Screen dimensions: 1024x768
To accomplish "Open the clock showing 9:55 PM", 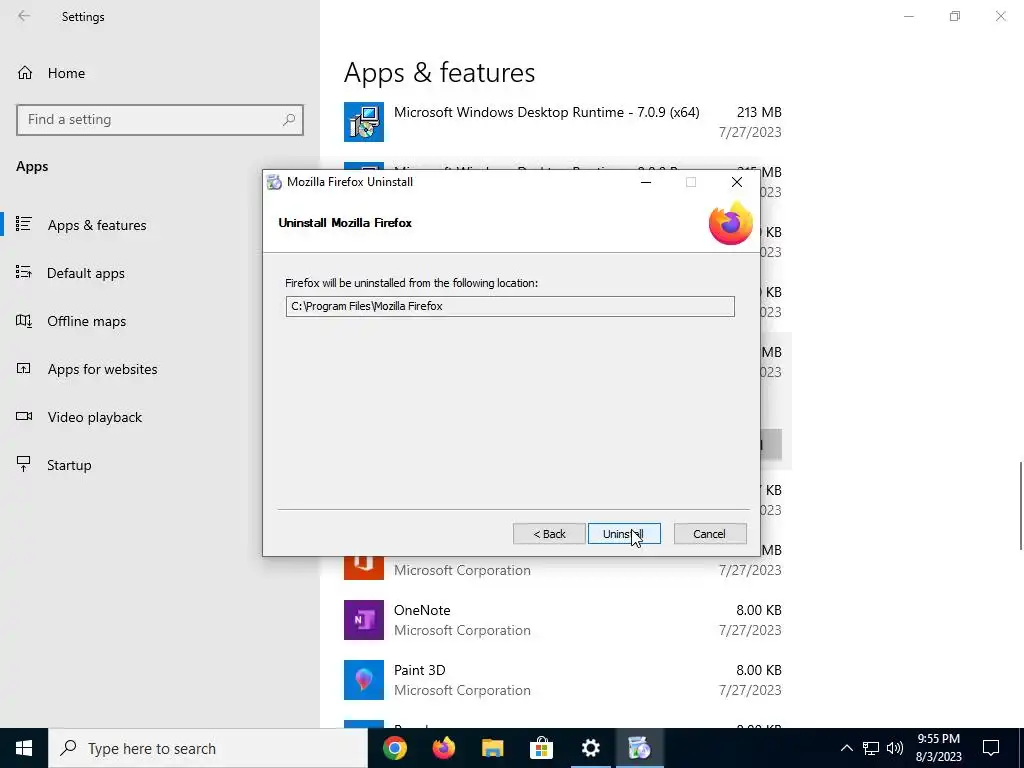I will point(938,748).
